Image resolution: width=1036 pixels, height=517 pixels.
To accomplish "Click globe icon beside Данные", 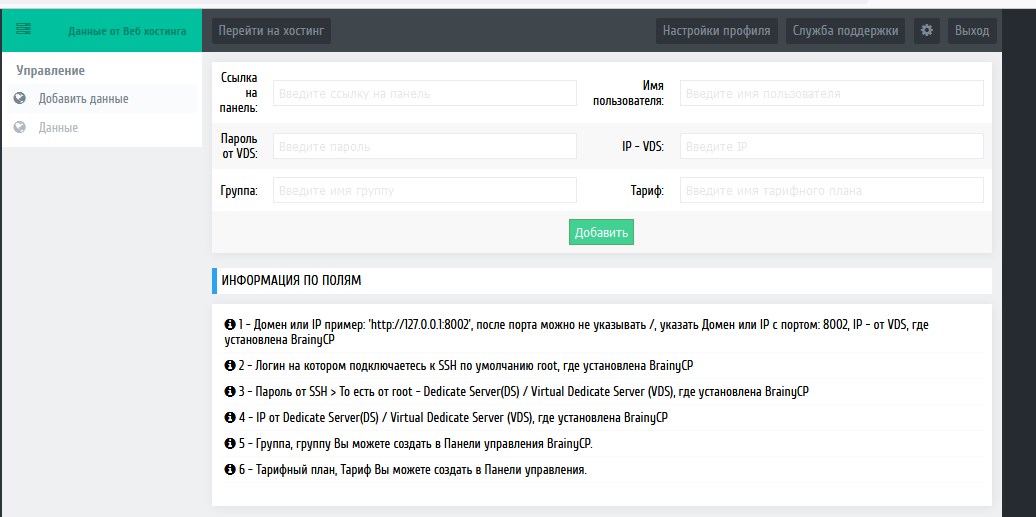I will coord(19,128).
